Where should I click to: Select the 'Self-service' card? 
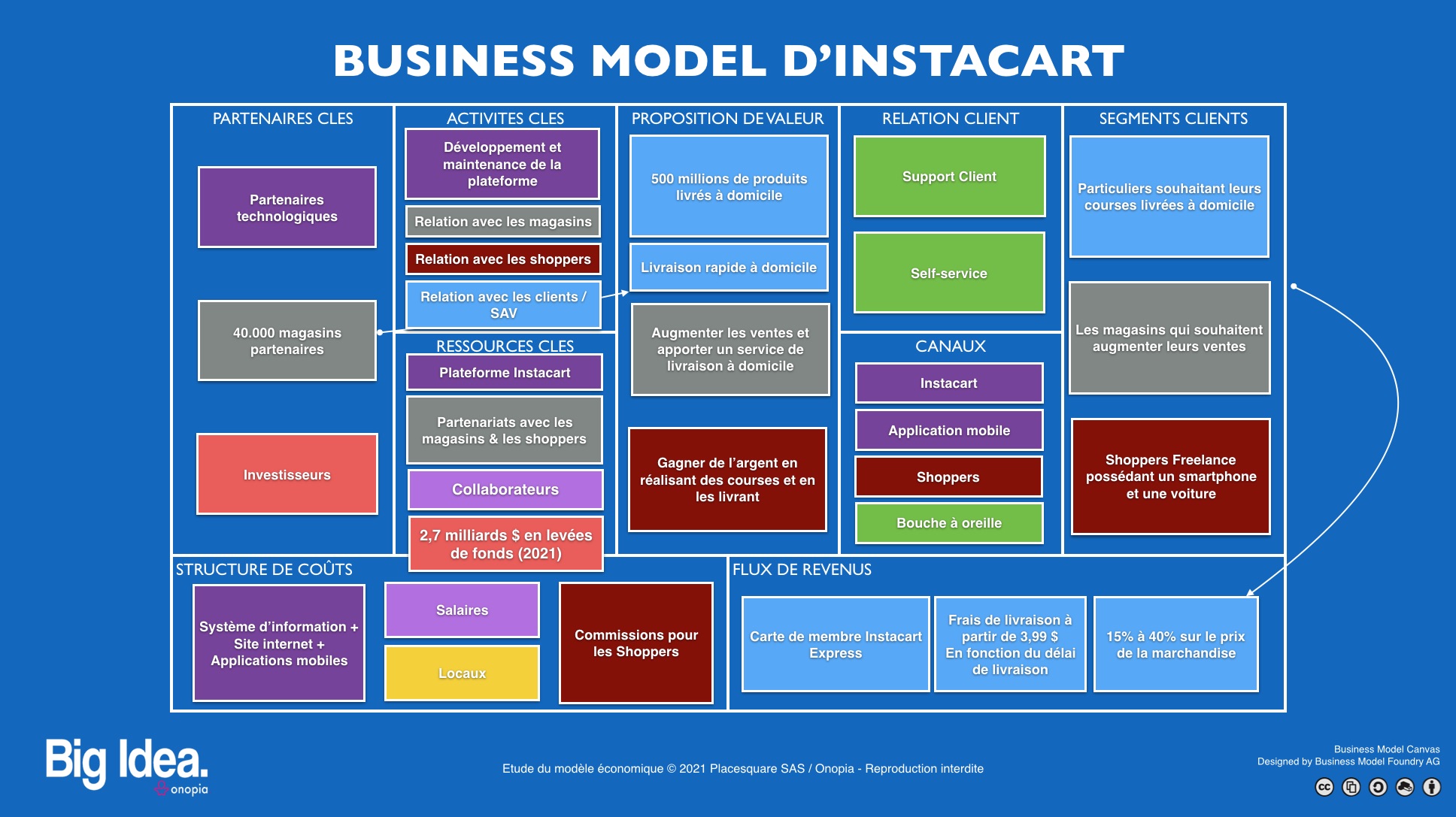949,273
